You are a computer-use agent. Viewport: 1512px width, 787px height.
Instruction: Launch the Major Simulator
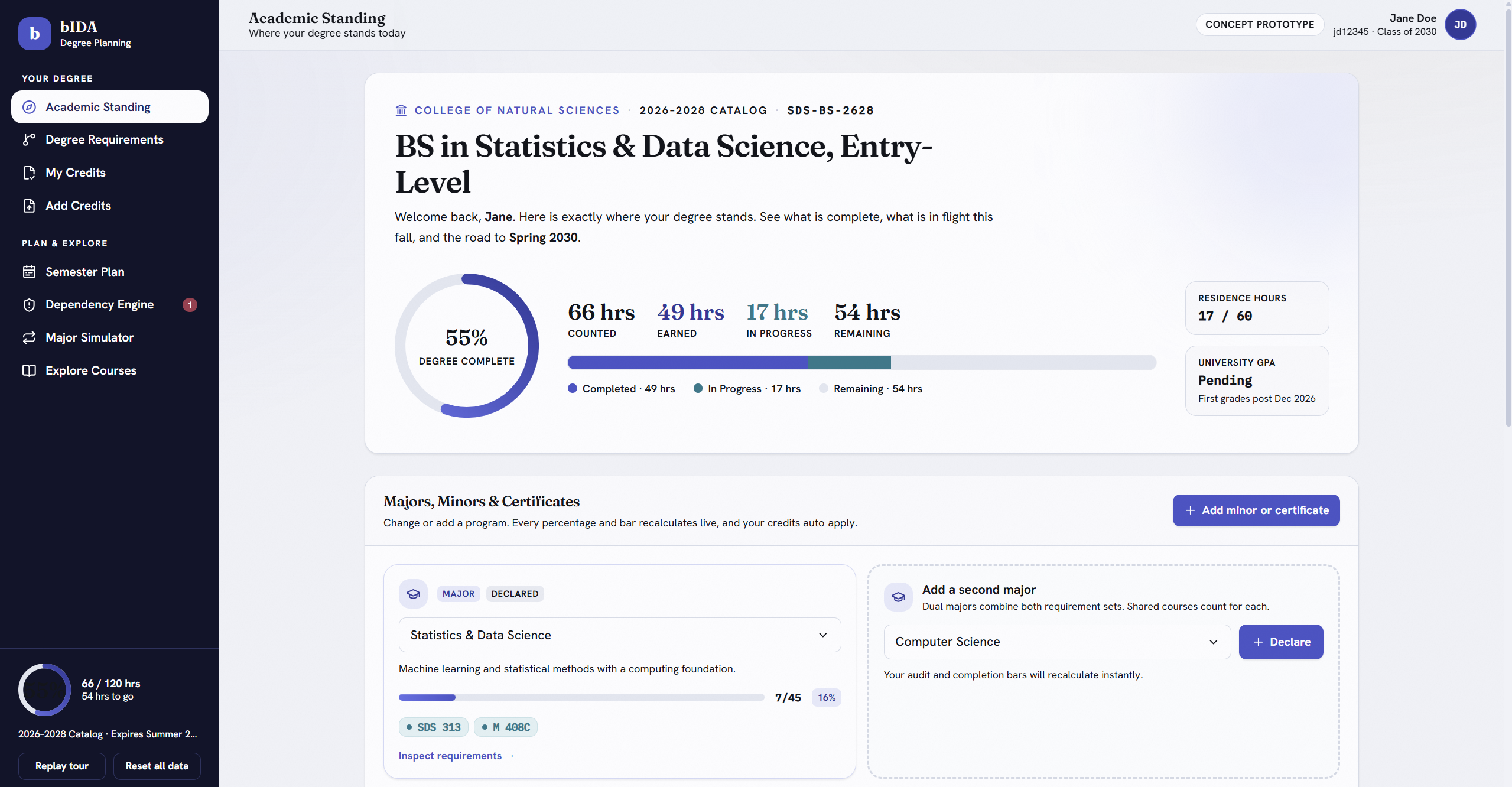tap(110, 337)
